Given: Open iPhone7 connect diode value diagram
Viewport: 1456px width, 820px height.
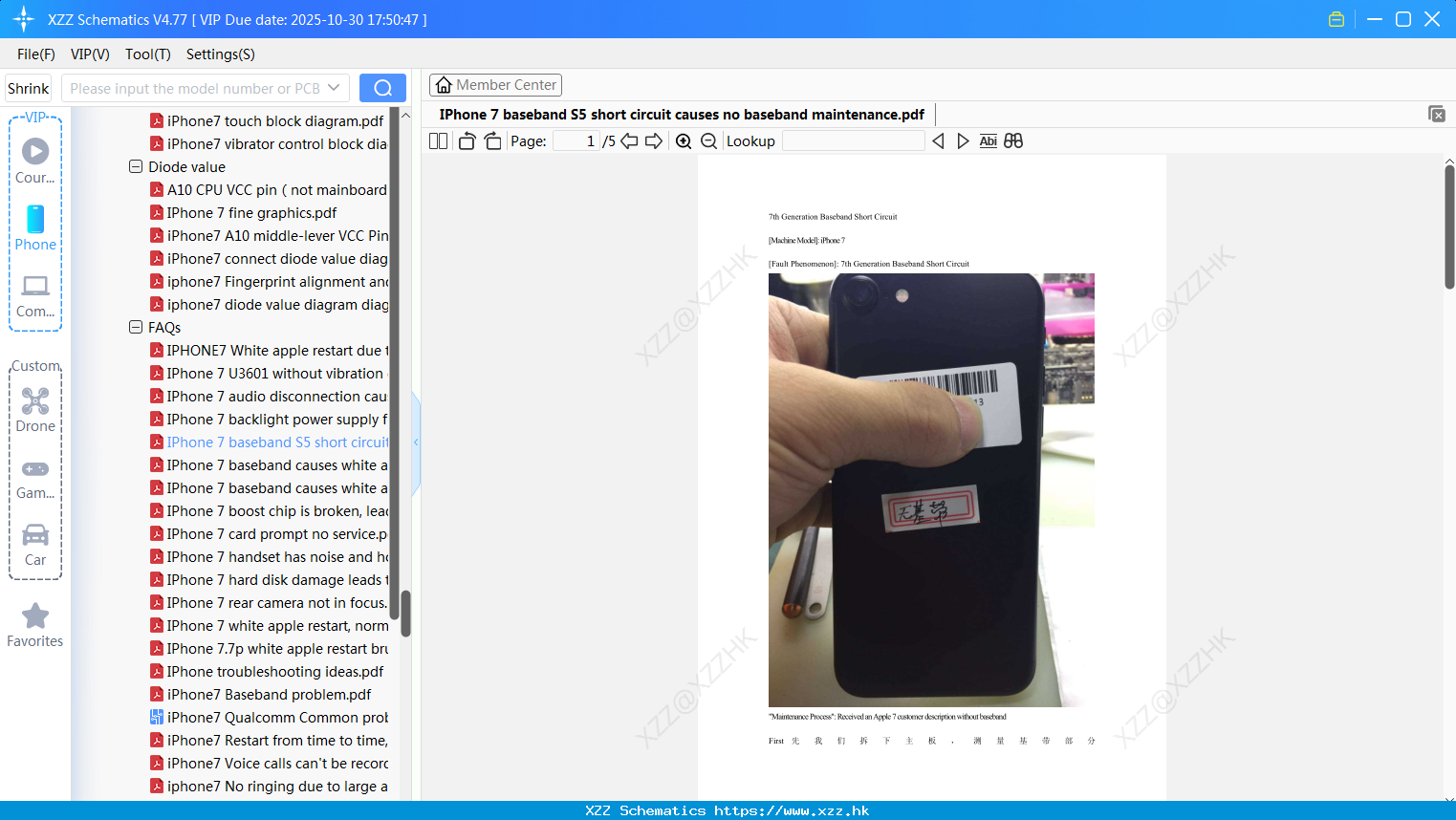Looking at the screenshot, I should click(269, 258).
